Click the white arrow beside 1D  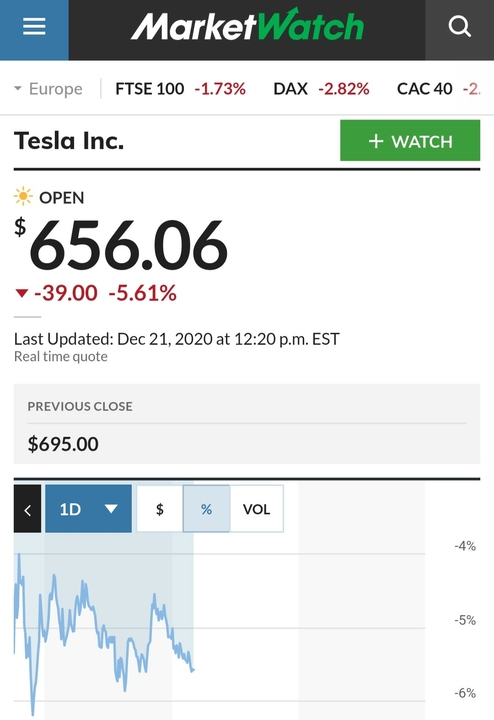click(111, 509)
